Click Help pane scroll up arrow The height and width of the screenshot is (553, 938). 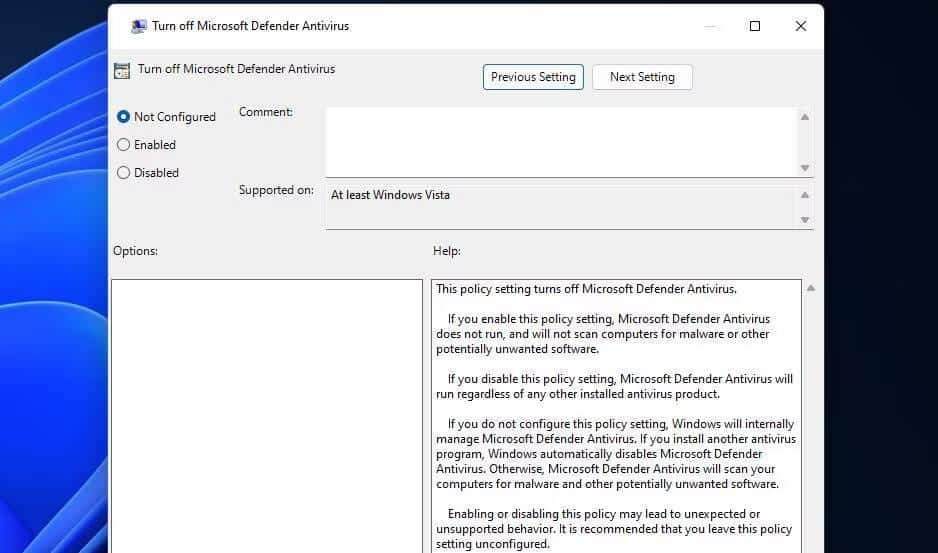811,288
